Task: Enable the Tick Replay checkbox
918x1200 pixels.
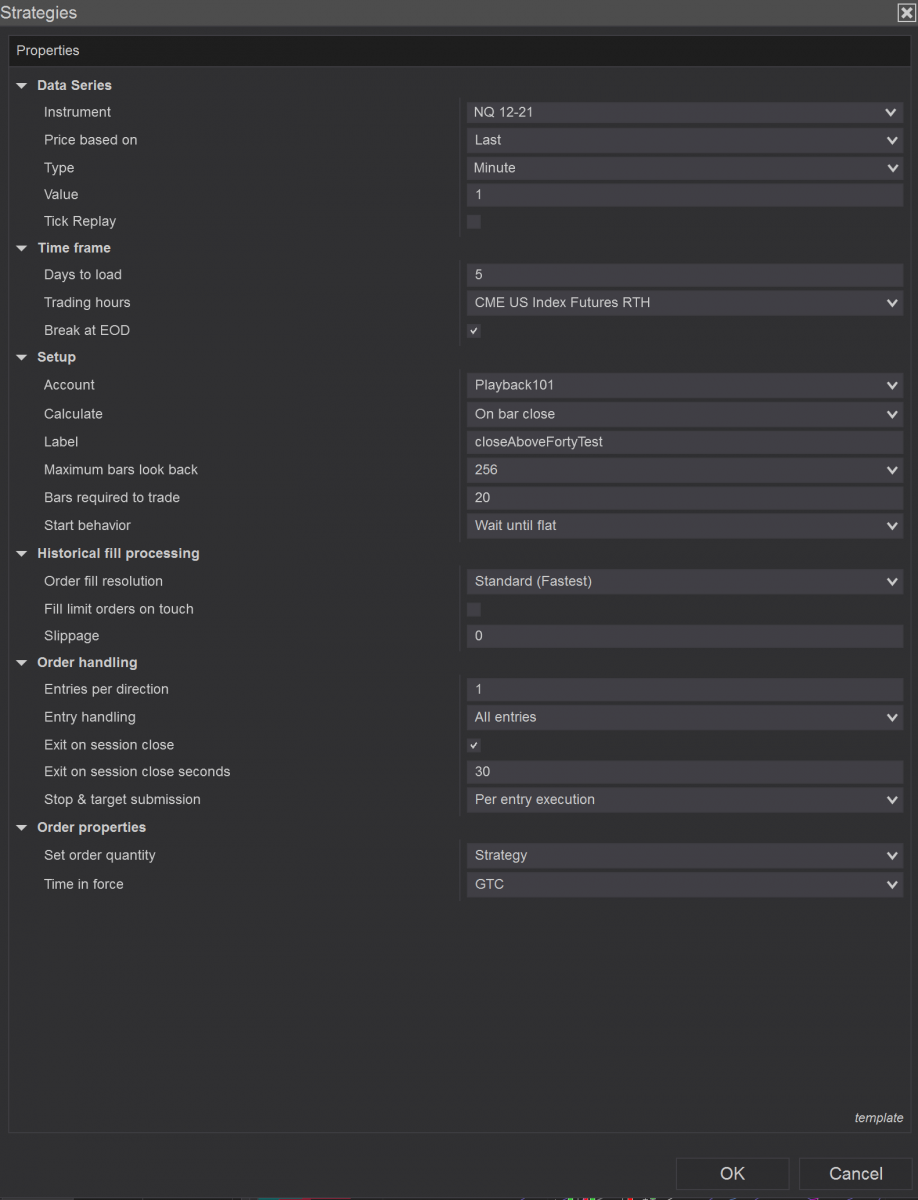Action: point(474,222)
